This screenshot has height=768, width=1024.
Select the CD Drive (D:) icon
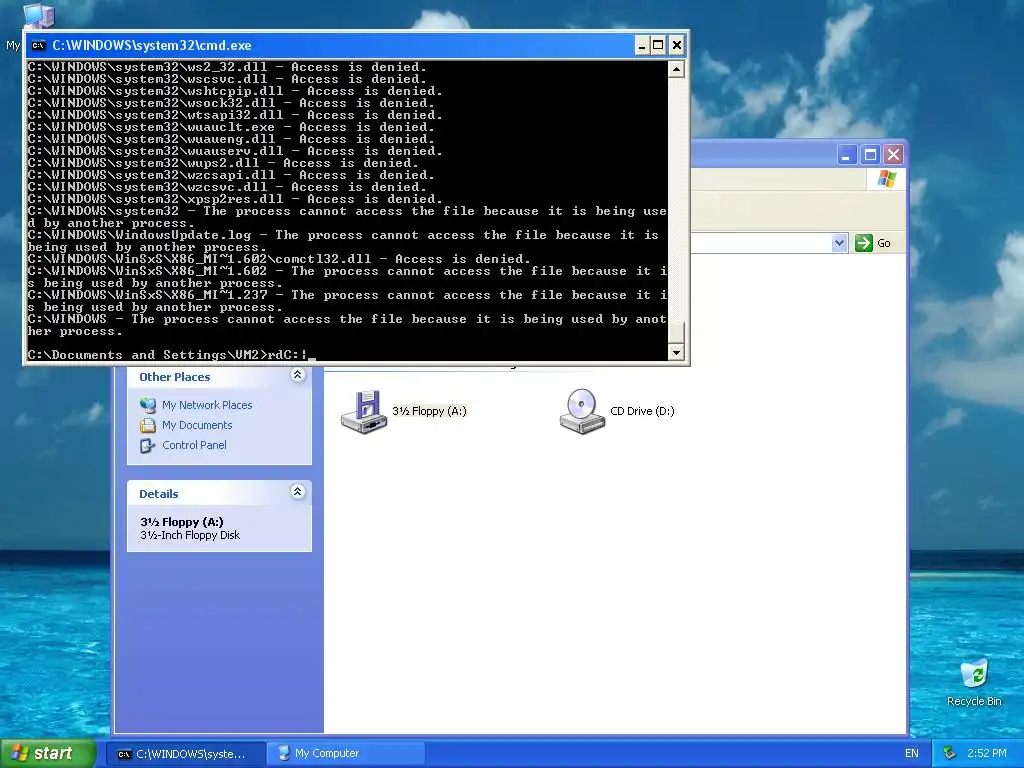[582, 411]
